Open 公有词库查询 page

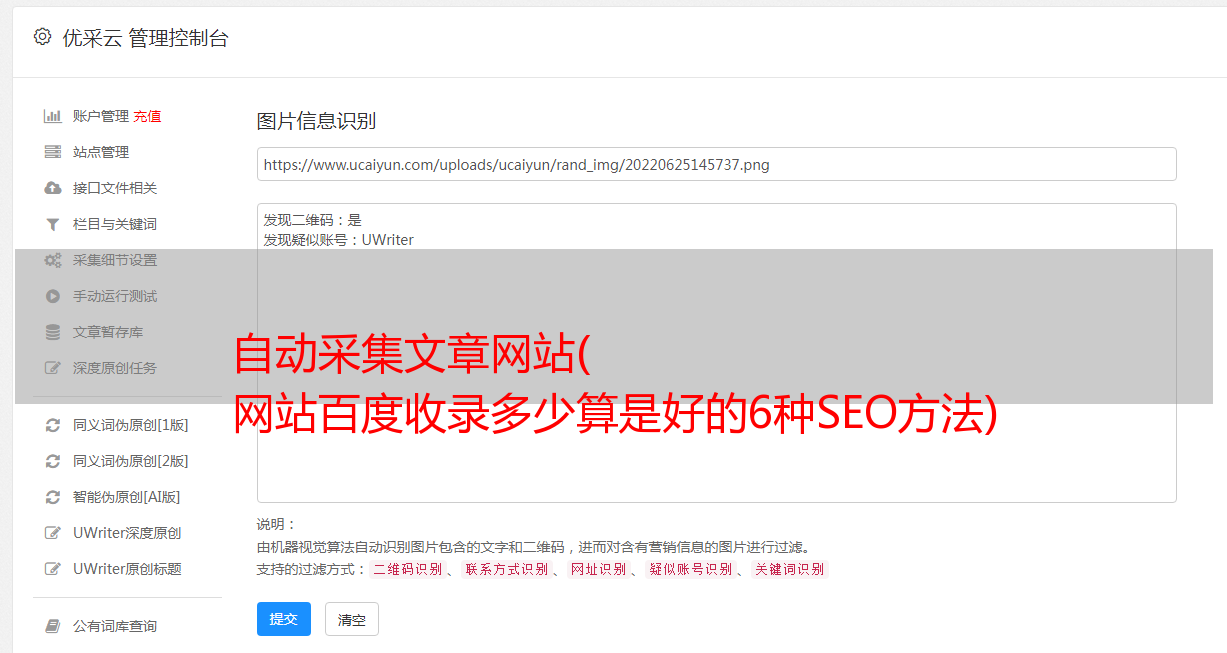click(115, 626)
